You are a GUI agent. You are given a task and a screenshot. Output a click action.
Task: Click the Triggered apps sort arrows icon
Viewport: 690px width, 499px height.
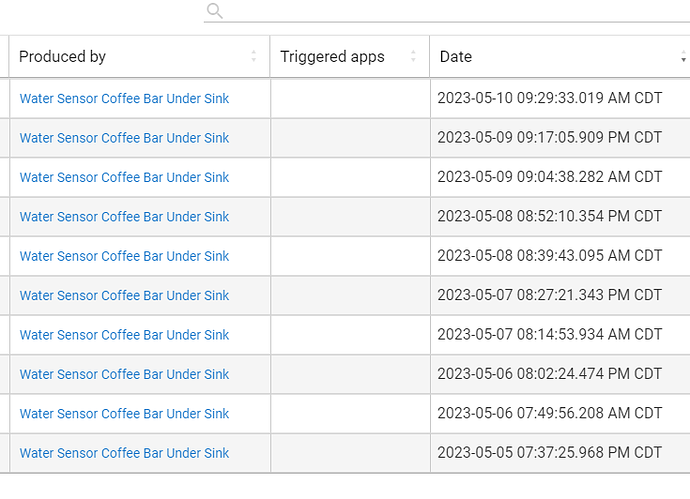tap(412, 57)
